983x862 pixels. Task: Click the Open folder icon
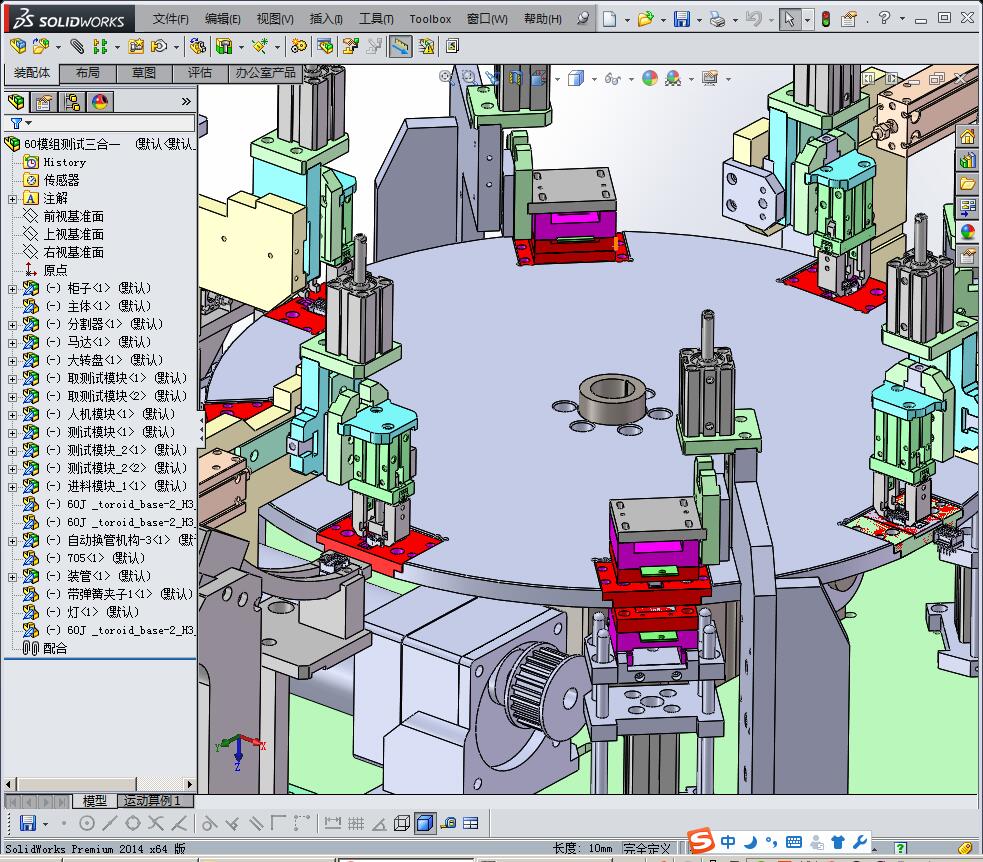645,19
